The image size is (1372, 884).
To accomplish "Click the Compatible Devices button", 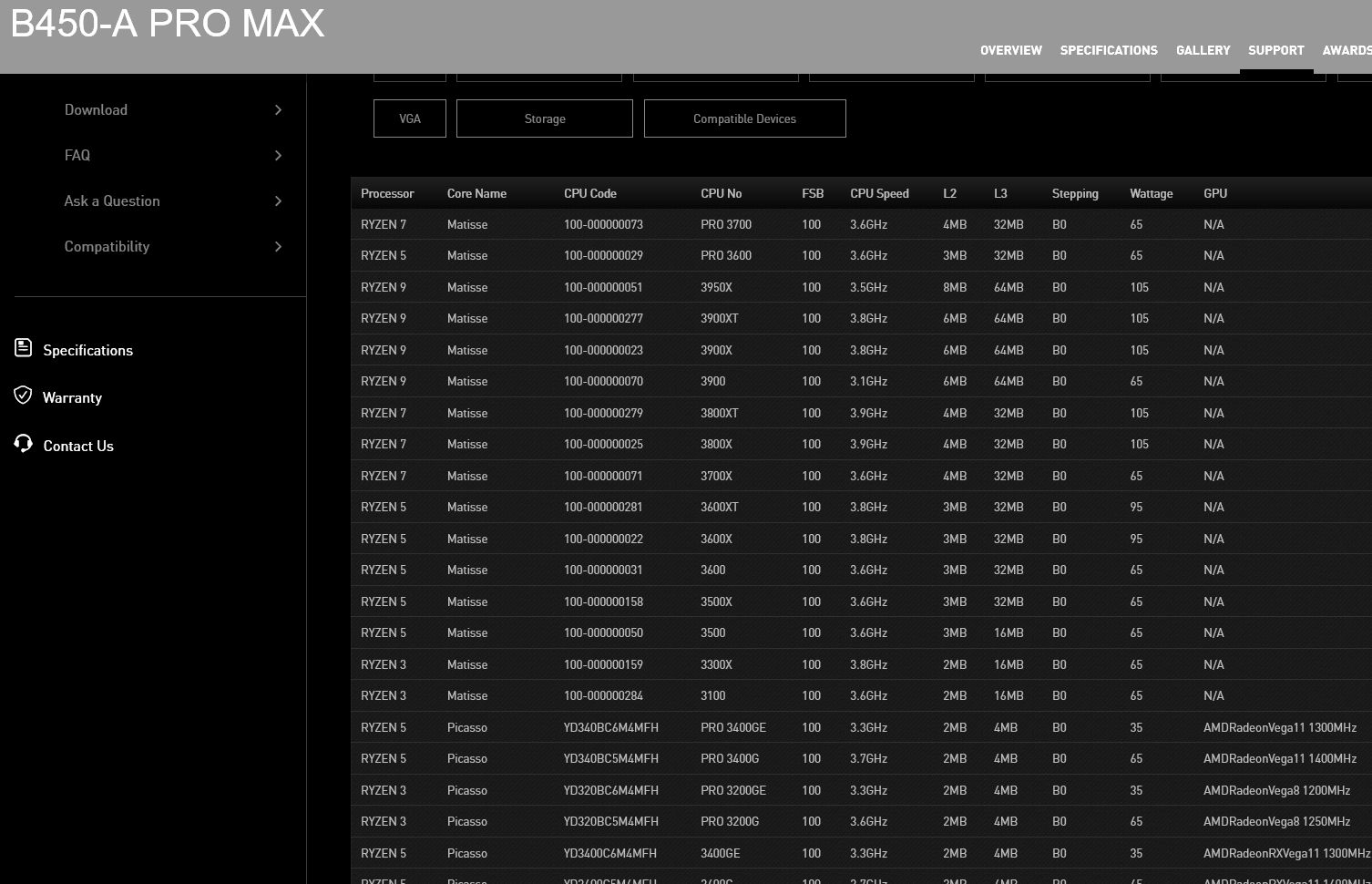I will 744,118.
